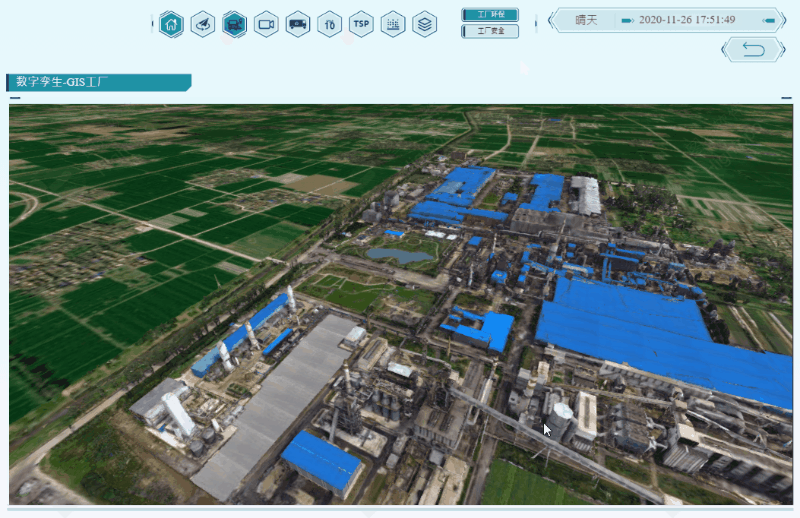
Task: Click the 2020-11-26 17:51:49 timestamp
Action: pos(687,20)
